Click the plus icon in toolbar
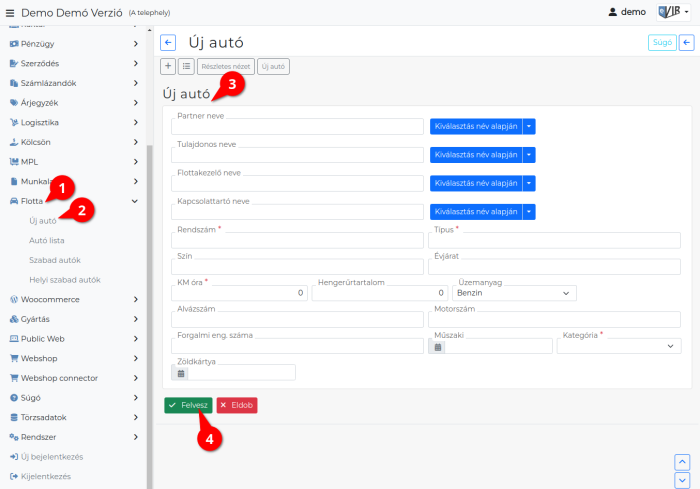This screenshot has height=489, width=700. (168, 66)
